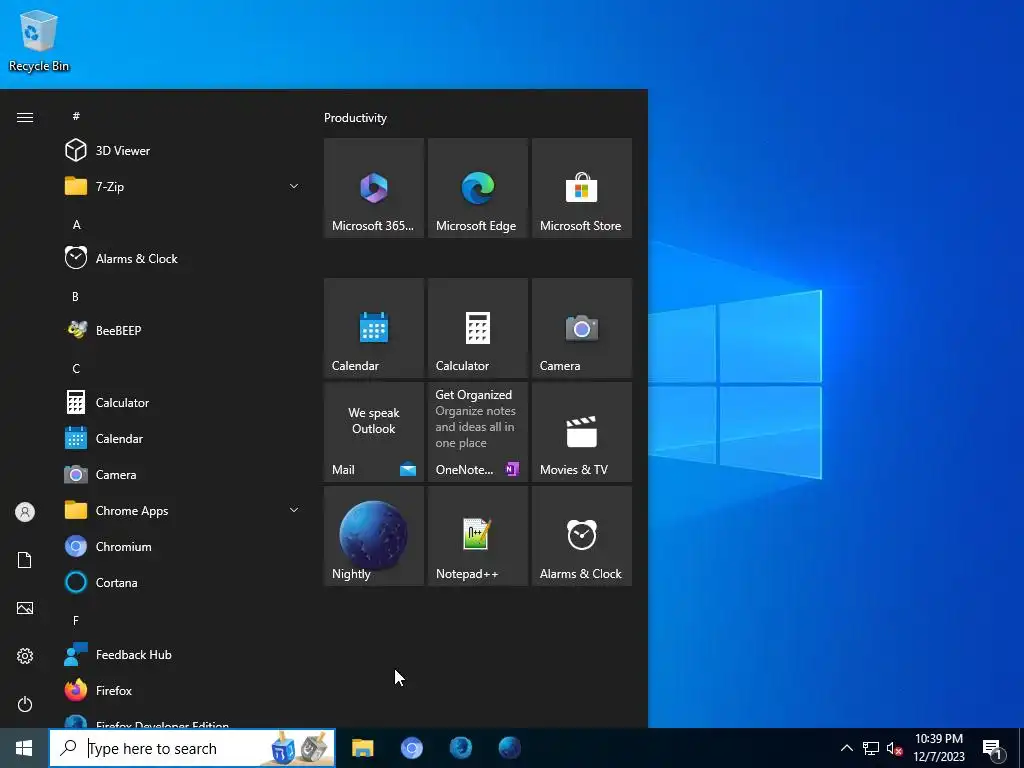
Task: Open the Alarms & Clock tile
Action: pyautogui.click(x=582, y=536)
